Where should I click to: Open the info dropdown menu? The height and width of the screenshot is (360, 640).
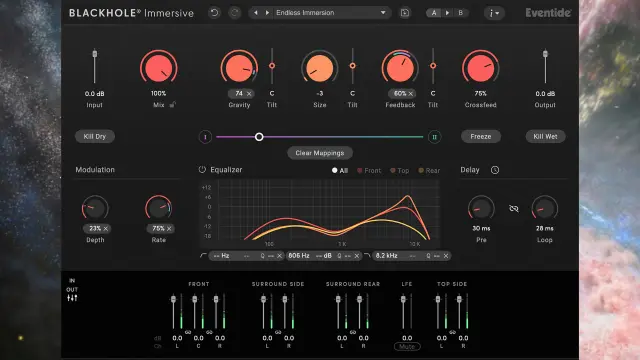[494, 13]
